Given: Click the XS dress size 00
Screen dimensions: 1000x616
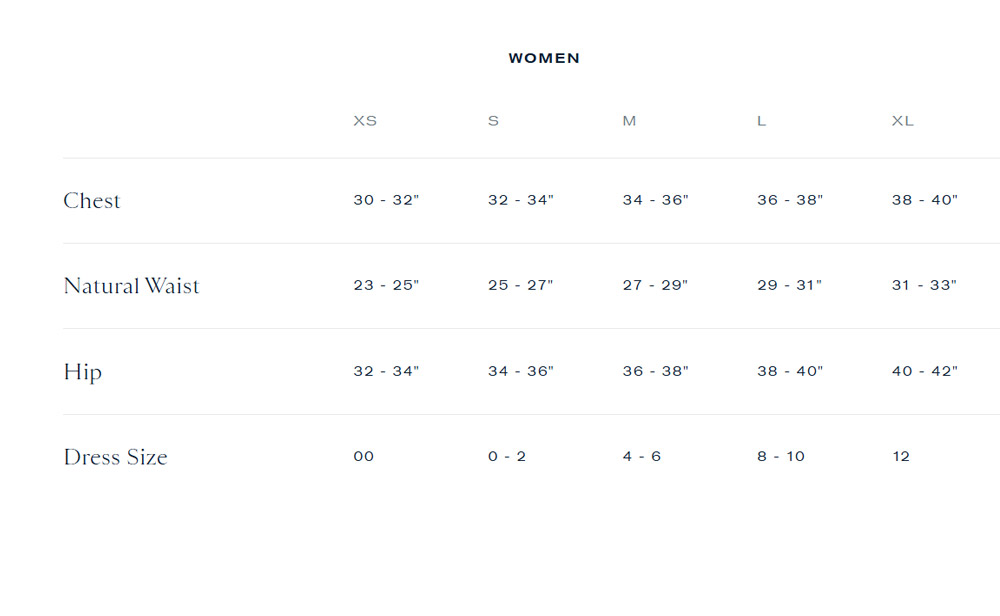Looking at the screenshot, I should click(x=364, y=457).
